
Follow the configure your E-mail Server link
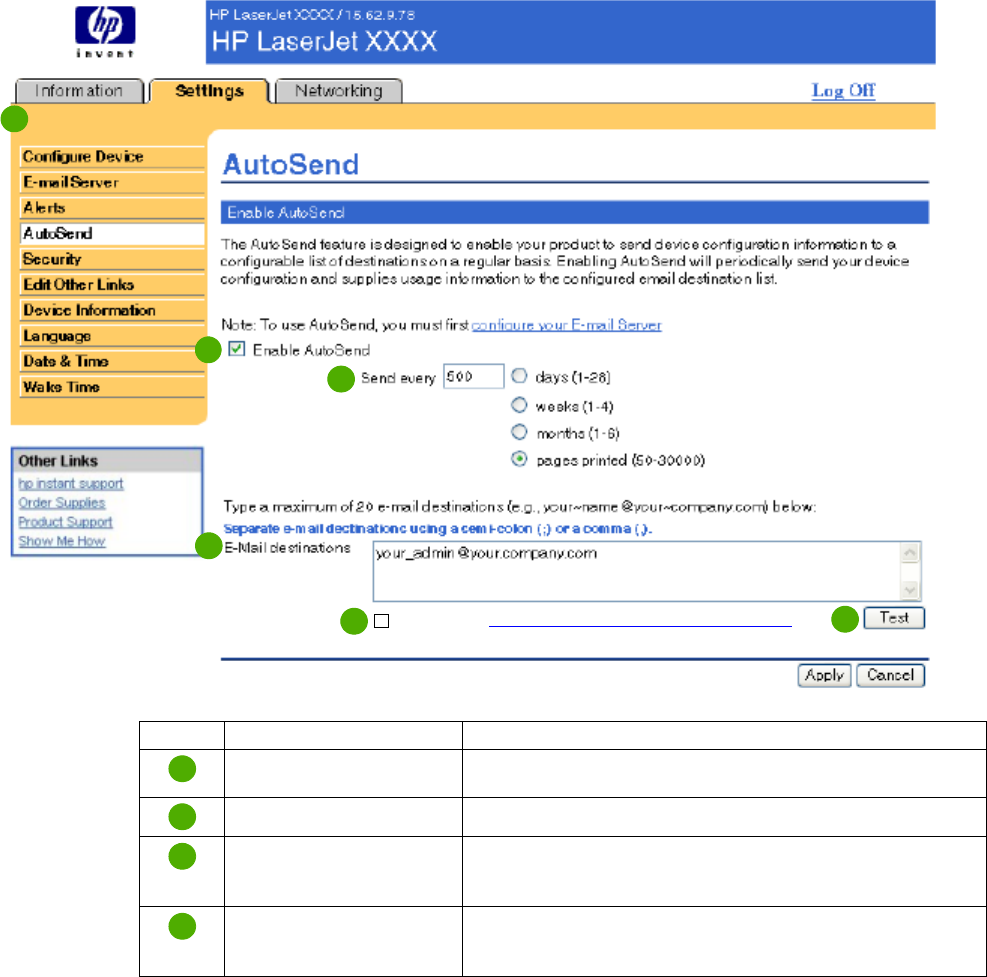566,325
